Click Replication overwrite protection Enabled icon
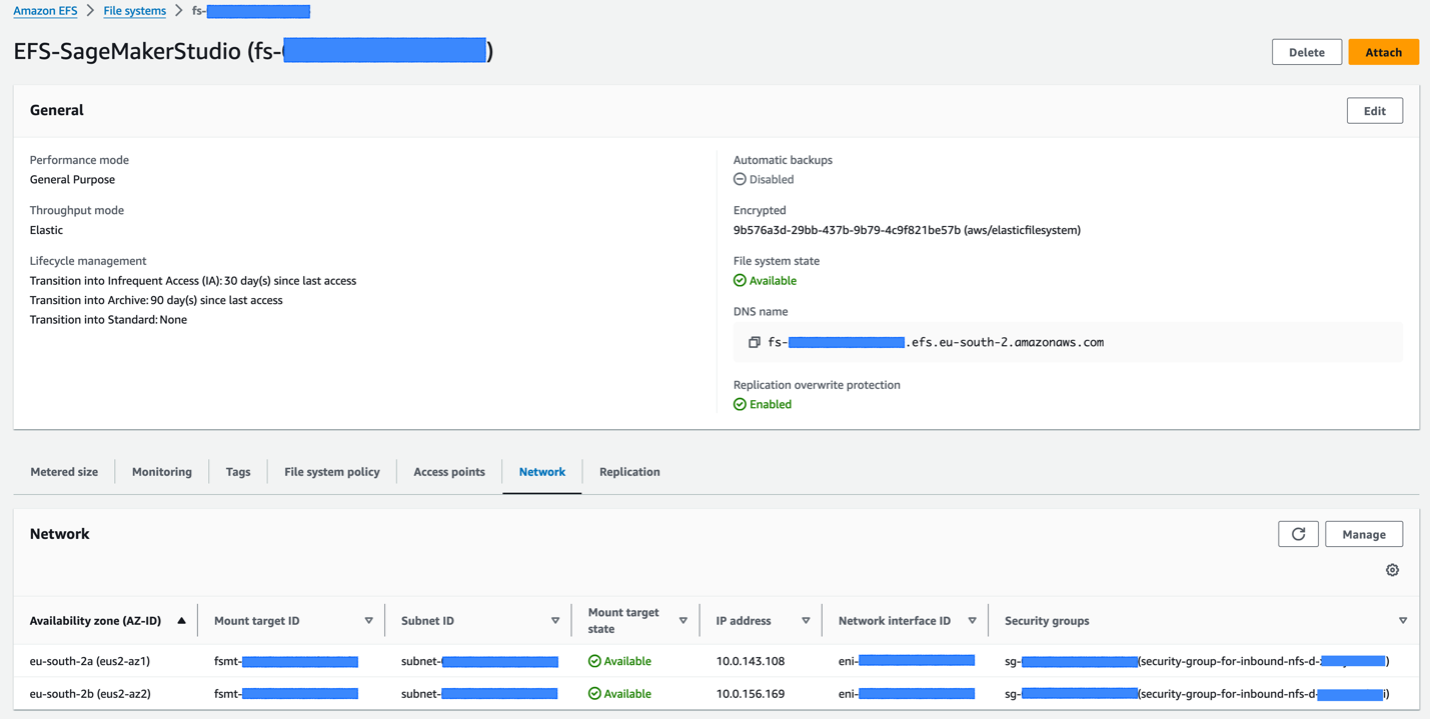The height and width of the screenshot is (724, 1430). click(x=740, y=404)
